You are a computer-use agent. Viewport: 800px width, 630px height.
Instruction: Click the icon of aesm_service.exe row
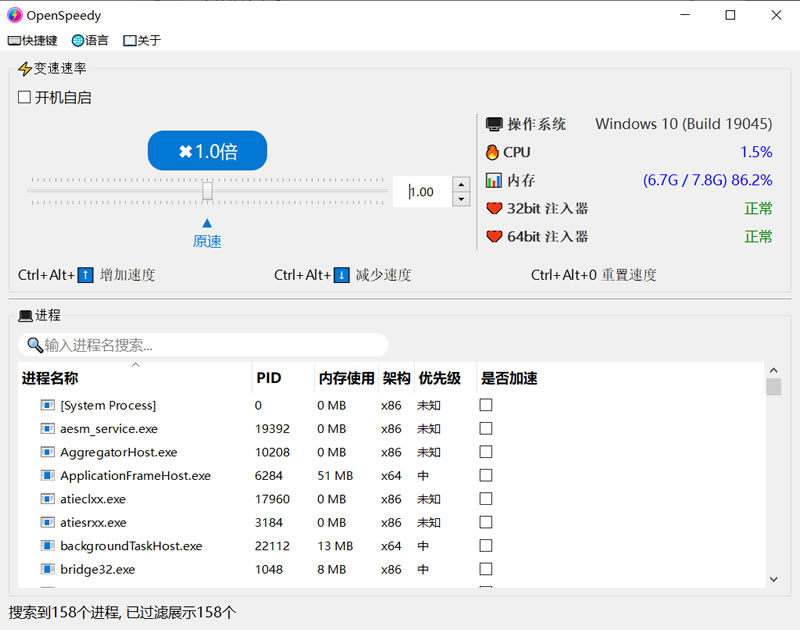point(47,429)
